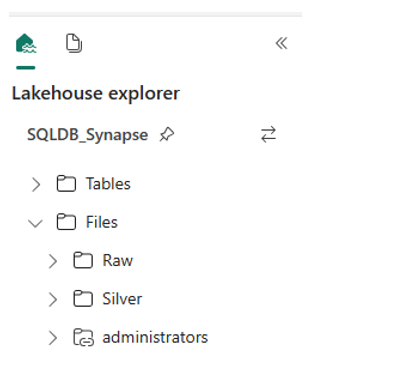This screenshot has width=402, height=371.
Task: Select the administrators item label
Action: coord(155,337)
